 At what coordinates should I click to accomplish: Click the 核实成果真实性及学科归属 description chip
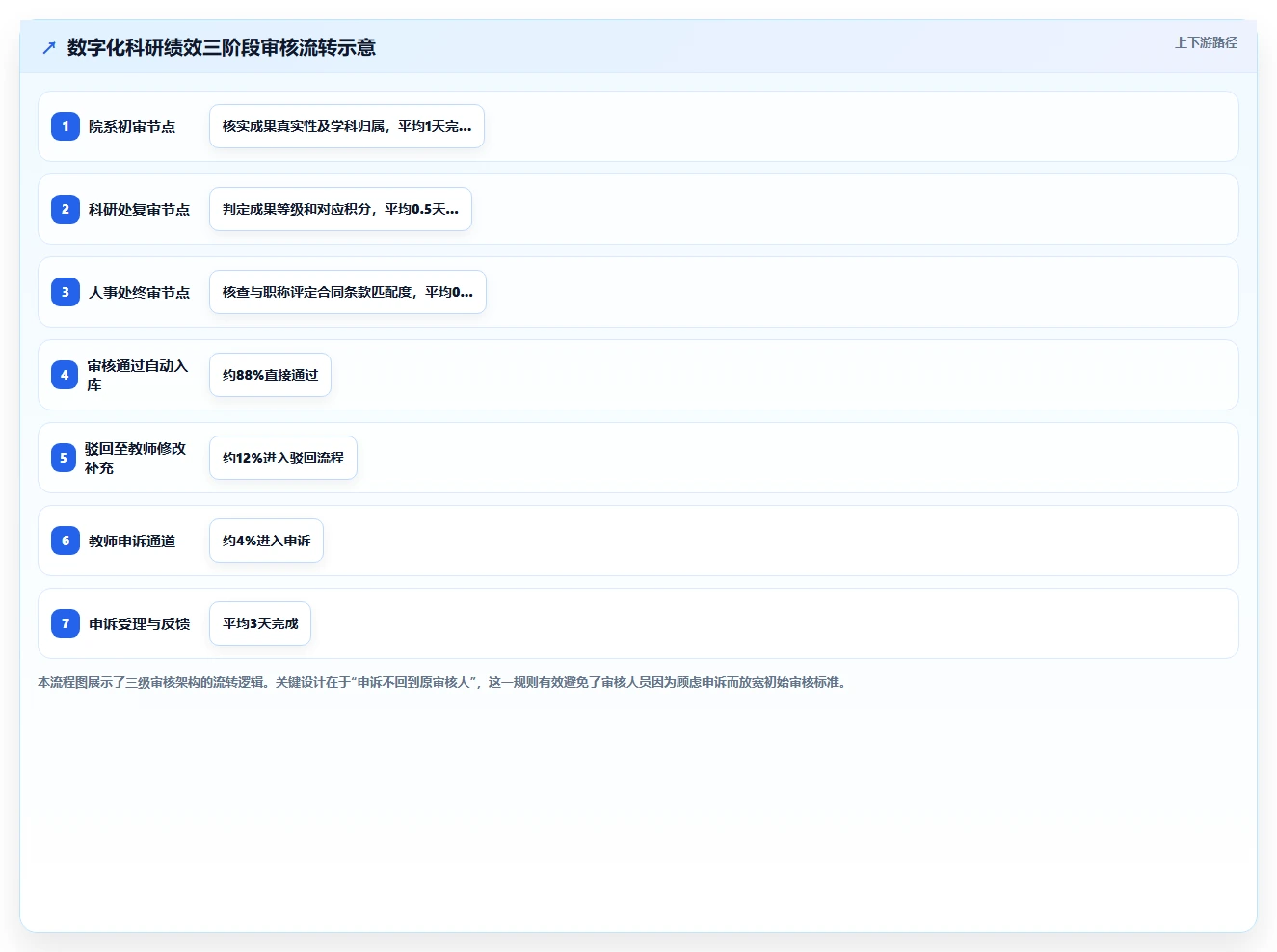pos(347,126)
